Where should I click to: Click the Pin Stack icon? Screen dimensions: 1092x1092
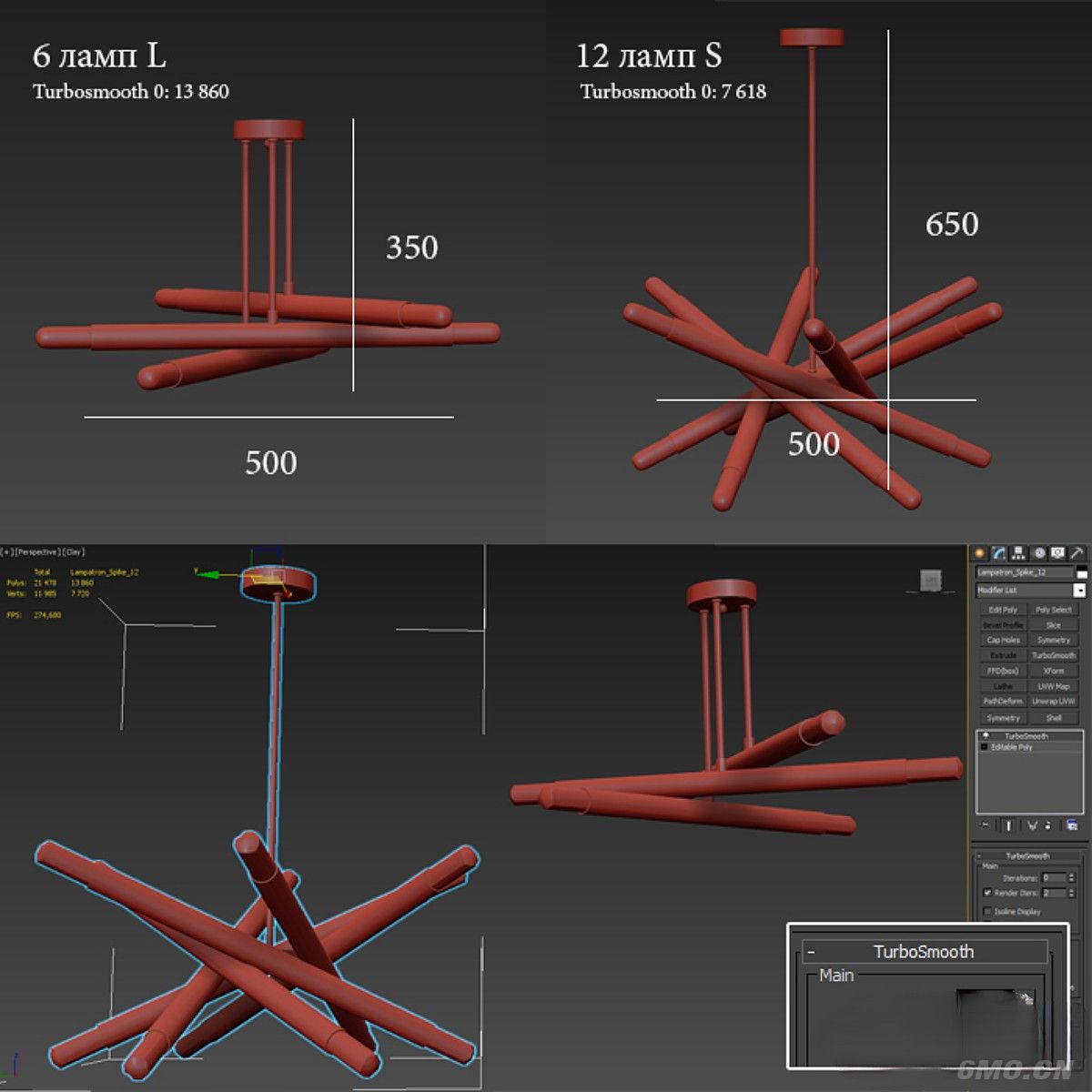[x=986, y=825]
